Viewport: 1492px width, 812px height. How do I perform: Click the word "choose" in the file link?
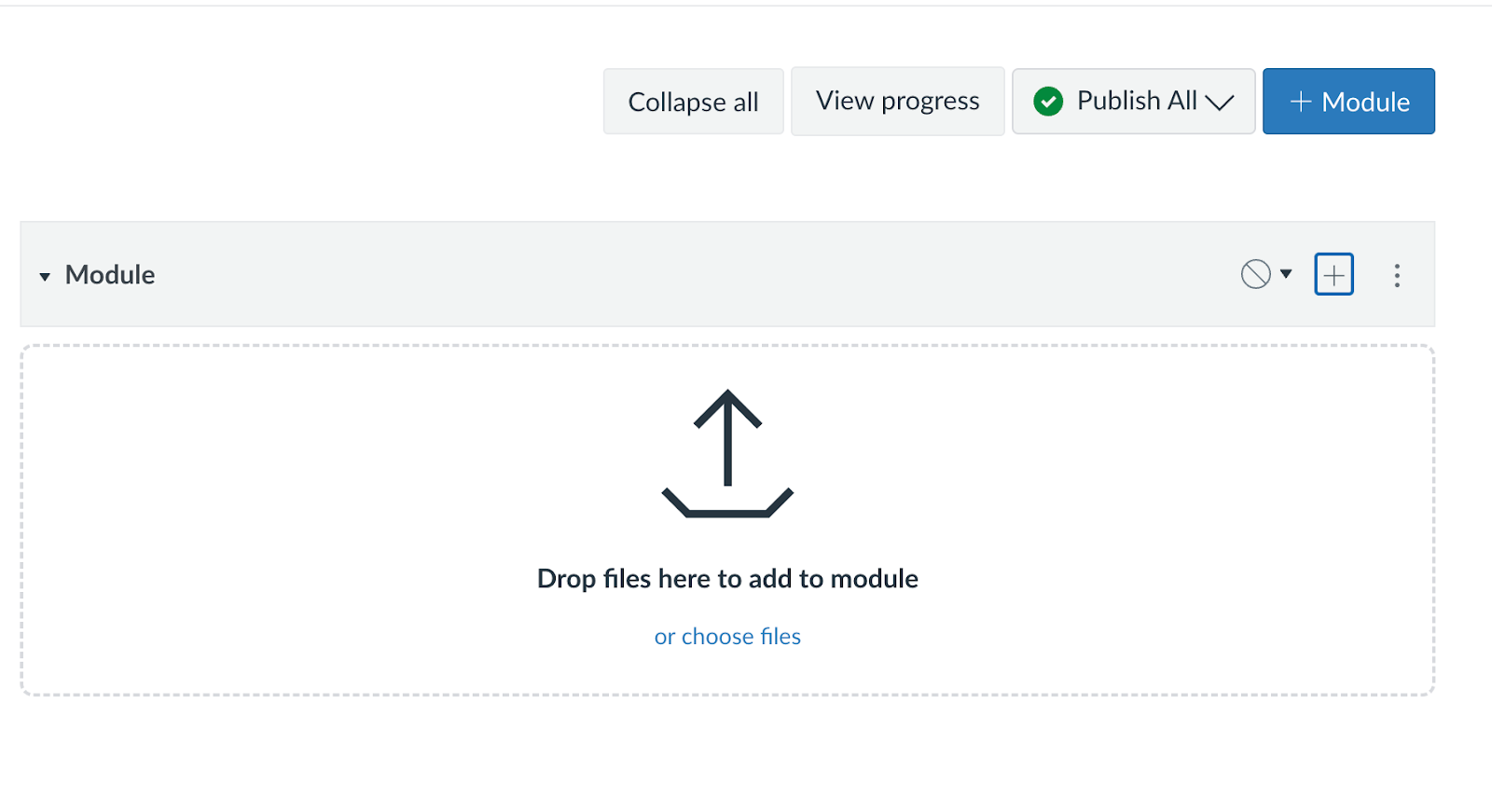coord(717,637)
